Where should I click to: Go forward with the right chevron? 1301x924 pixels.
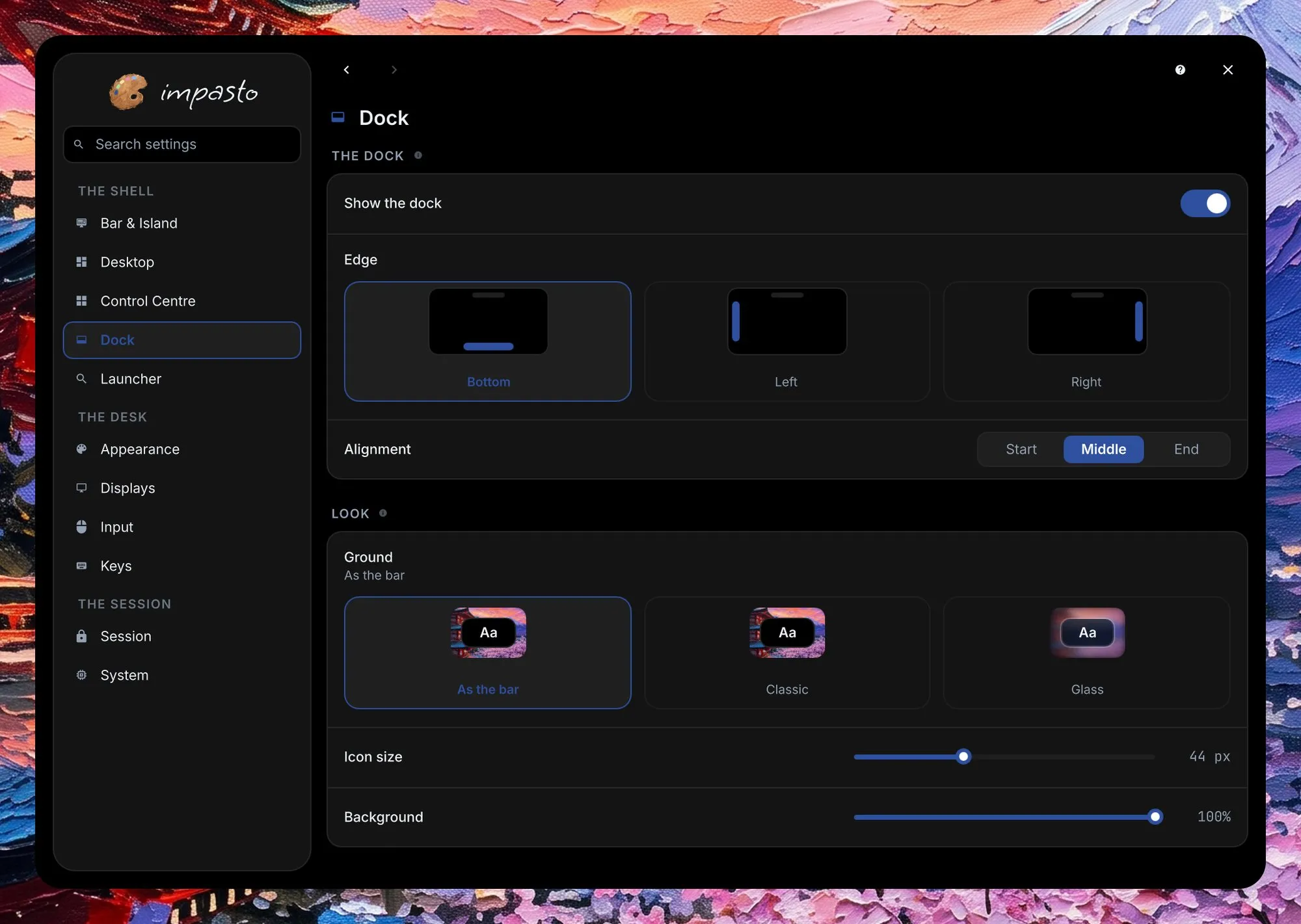394,70
